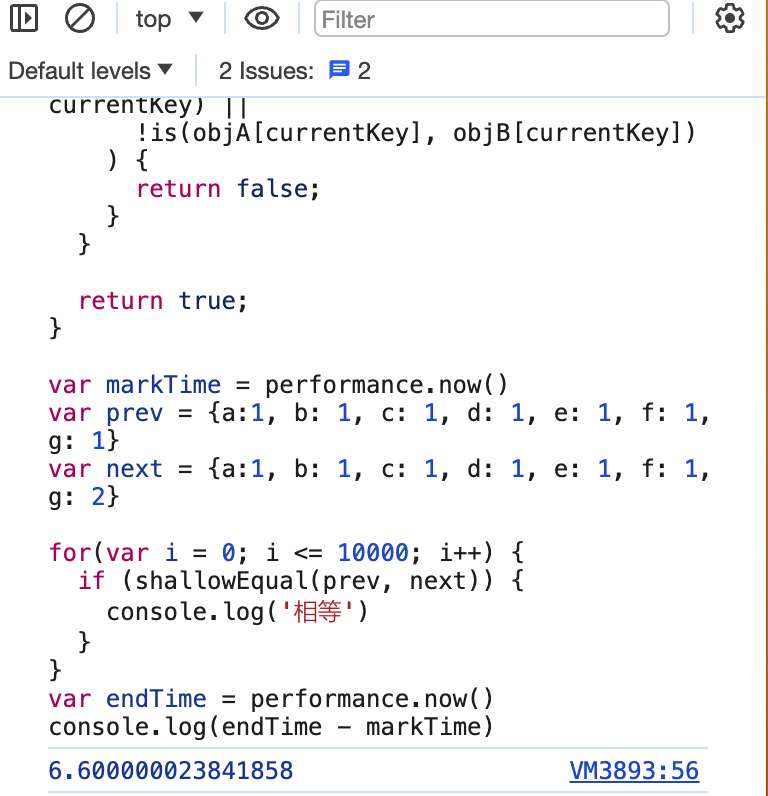Image resolution: width=768 pixels, height=796 pixels.
Task: Click the '2 Issues:' label
Action: 266,71
